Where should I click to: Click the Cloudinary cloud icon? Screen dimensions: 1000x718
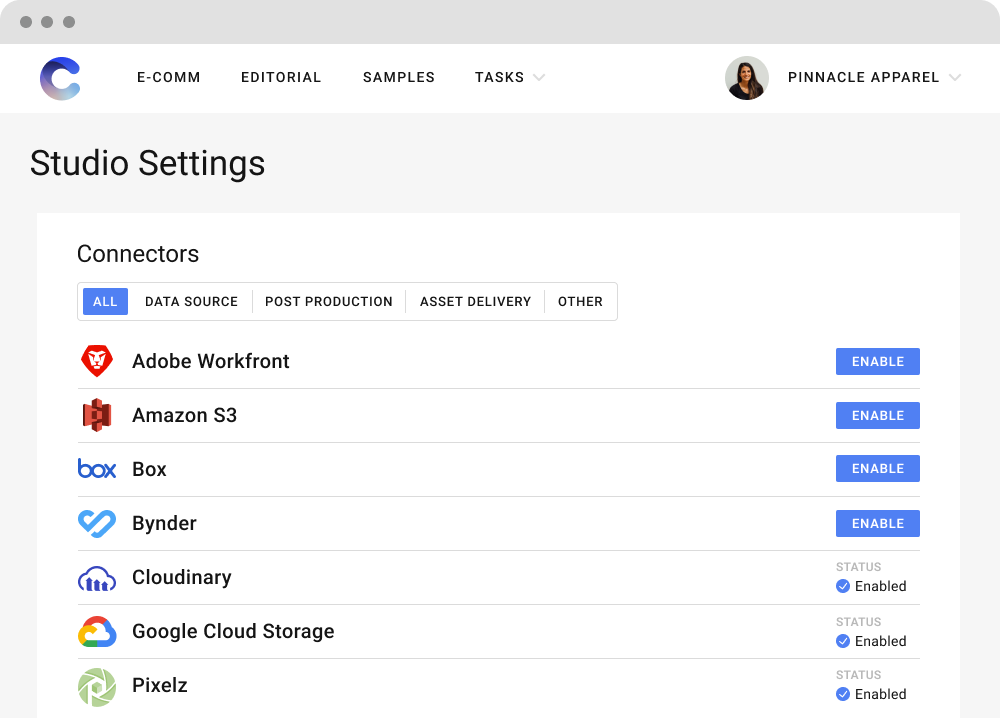click(97, 578)
